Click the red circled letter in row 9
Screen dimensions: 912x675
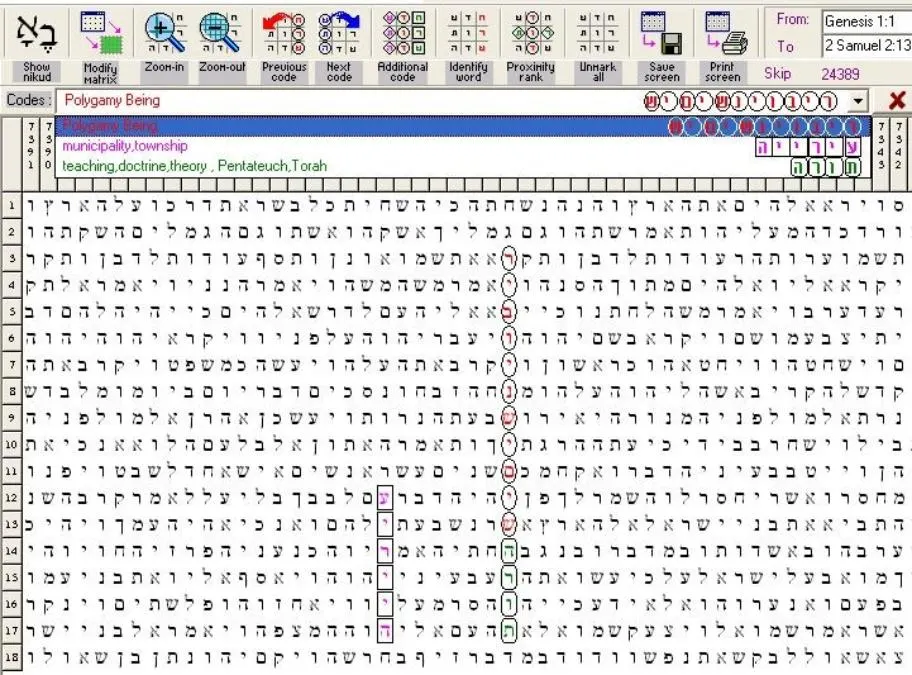tap(508, 418)
